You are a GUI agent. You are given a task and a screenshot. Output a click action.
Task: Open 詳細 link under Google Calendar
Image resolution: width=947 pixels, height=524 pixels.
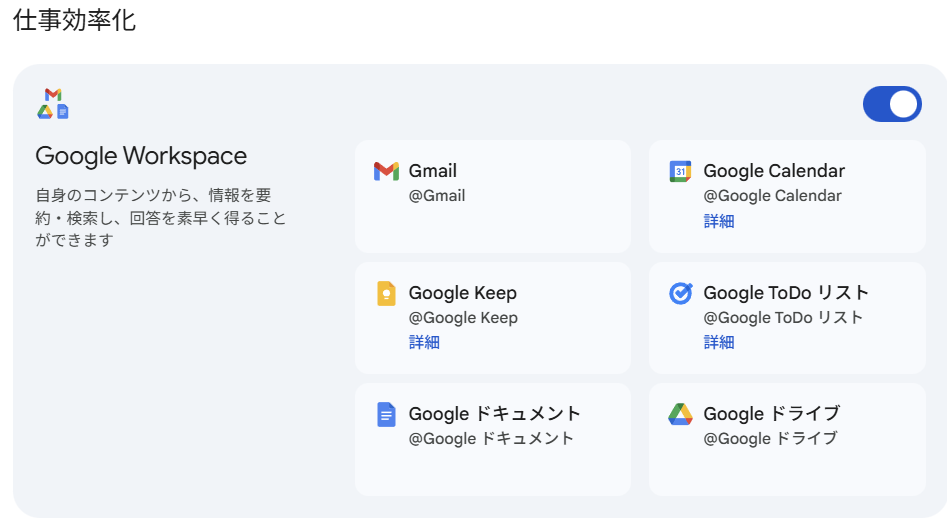point(719,221)
